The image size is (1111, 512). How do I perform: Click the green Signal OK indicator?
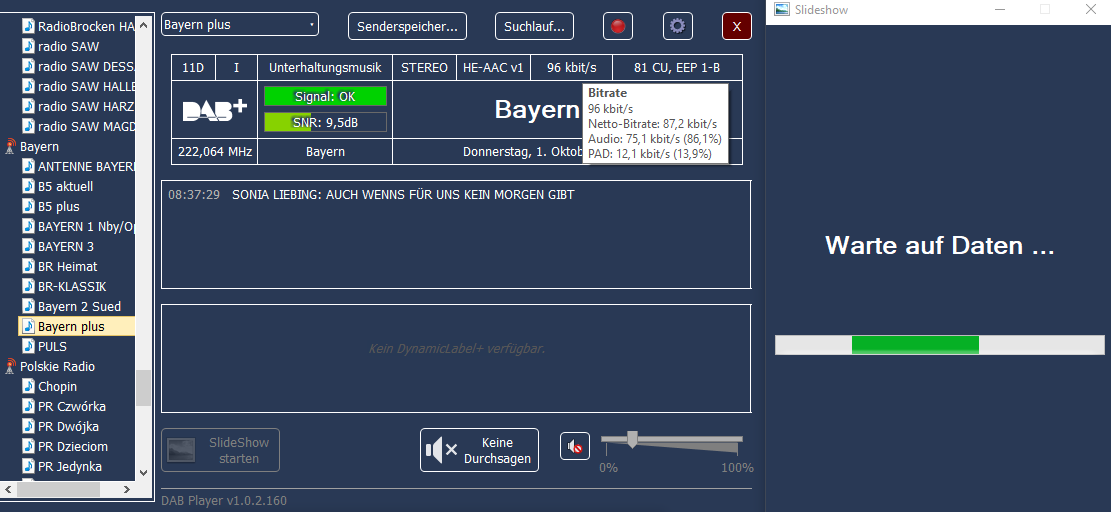coord(325,97)
